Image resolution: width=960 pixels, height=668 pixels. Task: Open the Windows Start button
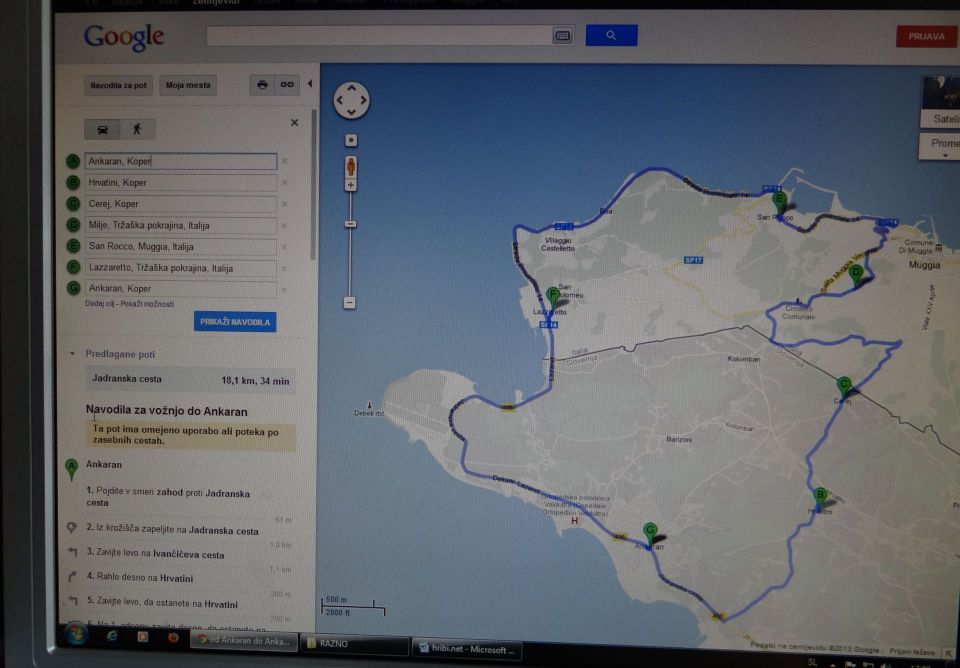coord(77,634)
